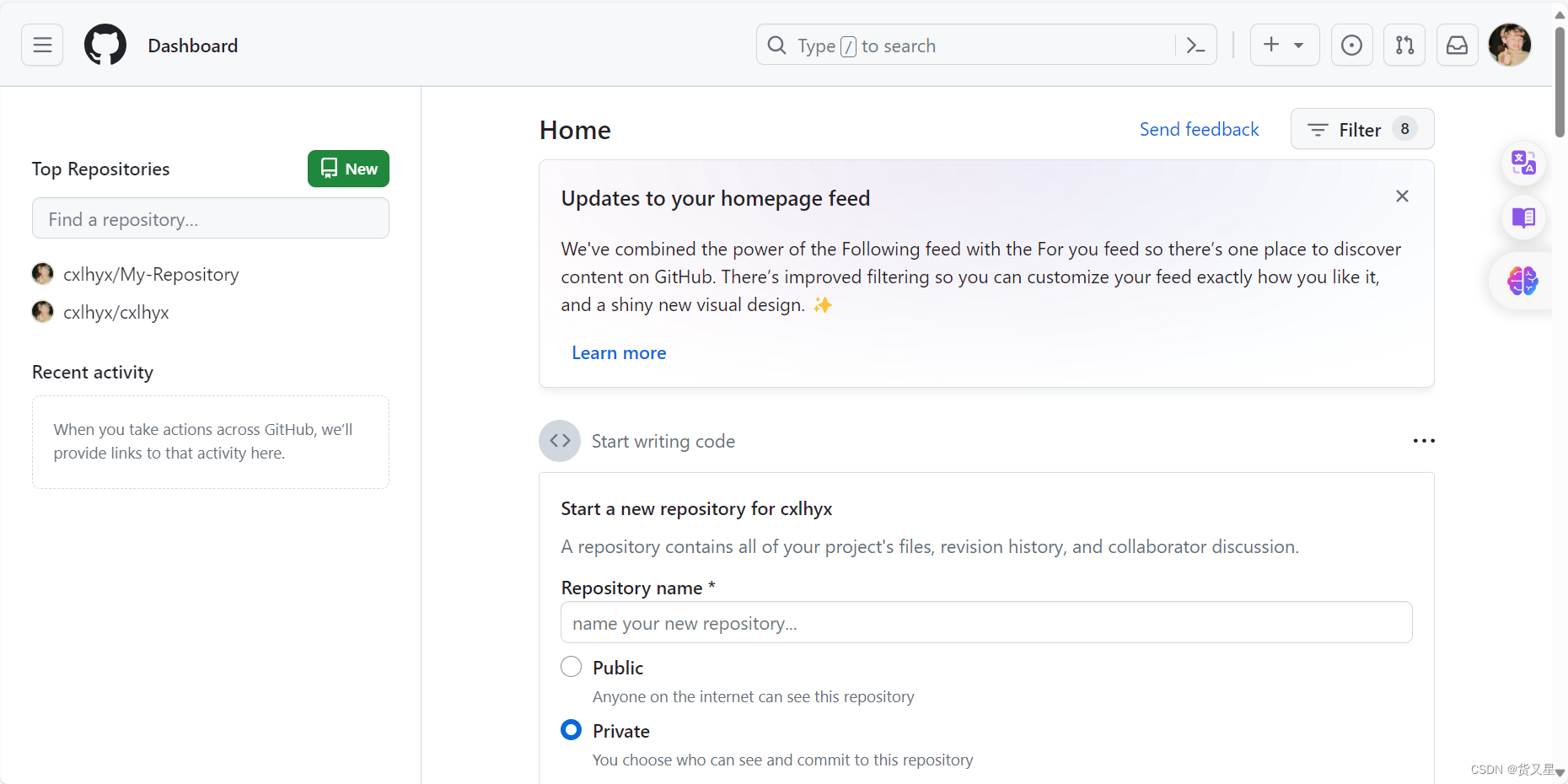Click the translate extension icon on right edge
This screenshot has height=784, width=1568.
1523,163
